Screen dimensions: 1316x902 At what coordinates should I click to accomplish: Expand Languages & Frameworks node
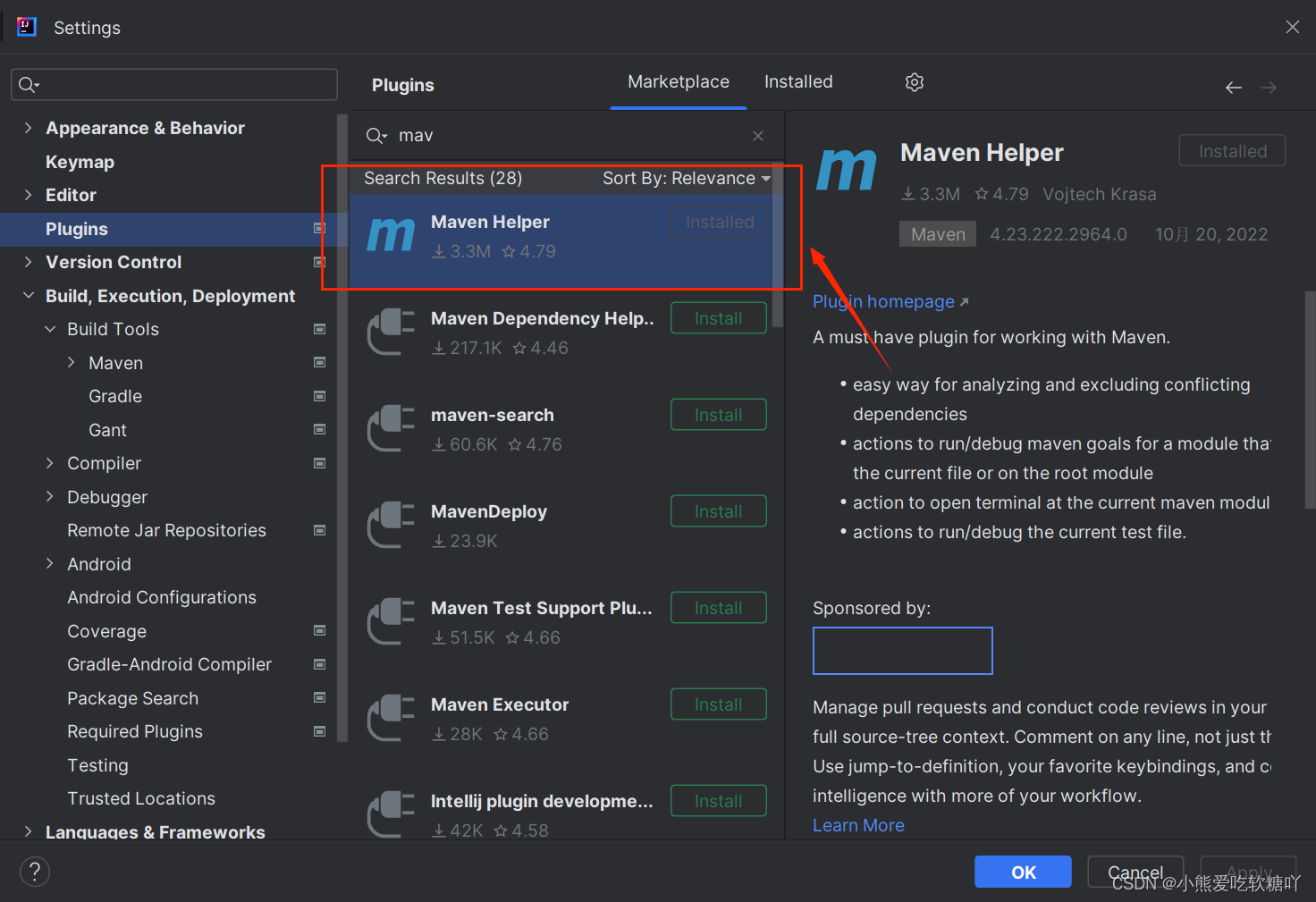[x=28, y=831]
